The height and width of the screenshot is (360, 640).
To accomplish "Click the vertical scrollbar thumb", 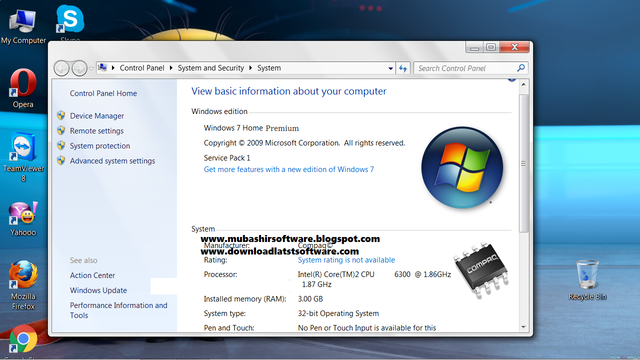I will click(524, 163).
